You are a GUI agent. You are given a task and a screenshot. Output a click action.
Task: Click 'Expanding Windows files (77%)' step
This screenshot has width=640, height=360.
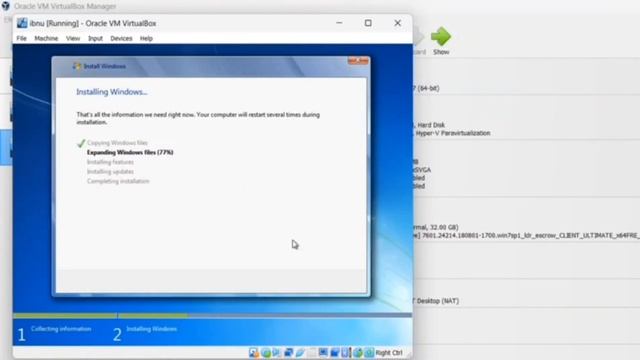[x=130, y=152]
